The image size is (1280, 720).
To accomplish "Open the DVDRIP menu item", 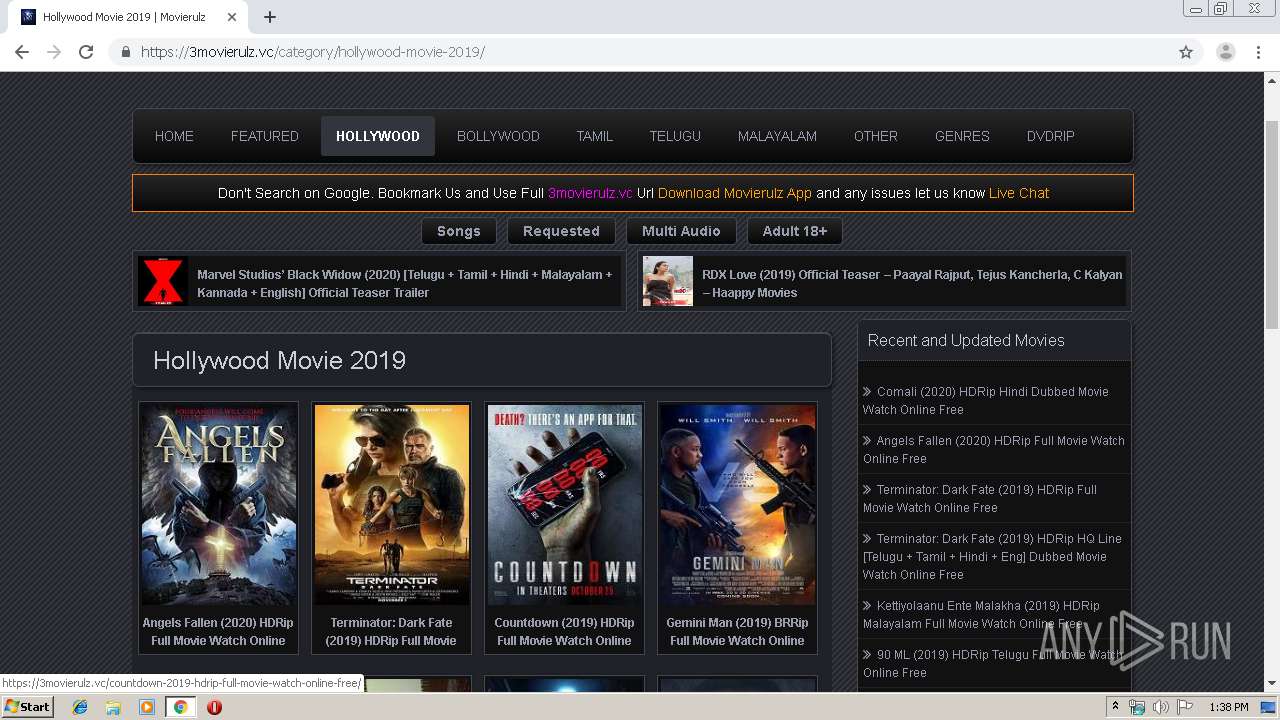I will click(x=1051, y=136).
